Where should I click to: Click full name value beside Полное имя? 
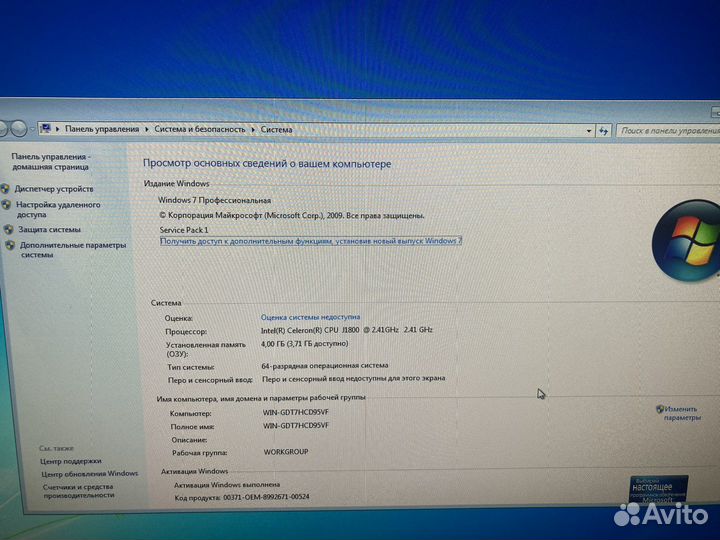coord(296,425)
